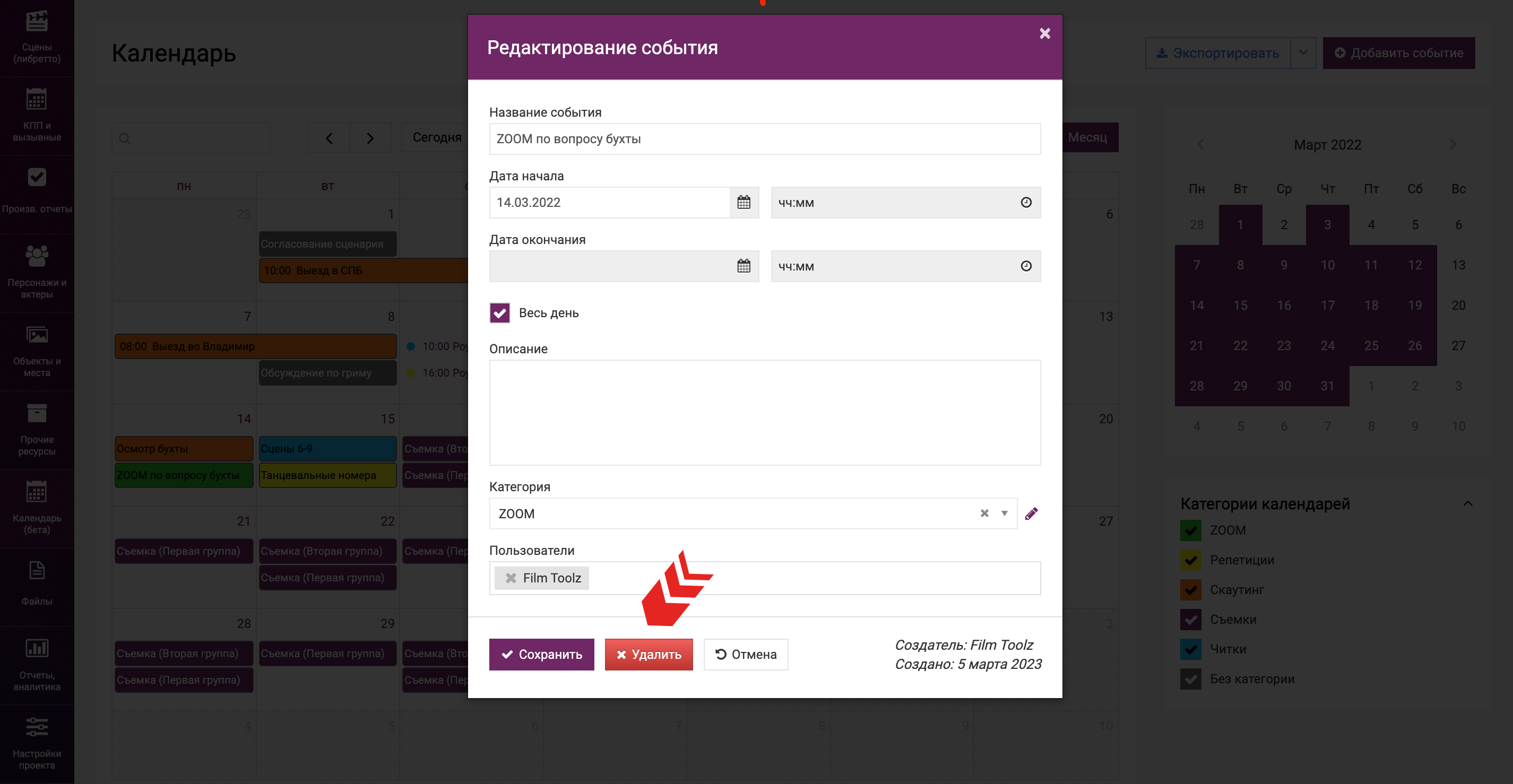Open Прочие ресурсы sidebar section
Screen dimensions: 1513x784
[37, 429]
